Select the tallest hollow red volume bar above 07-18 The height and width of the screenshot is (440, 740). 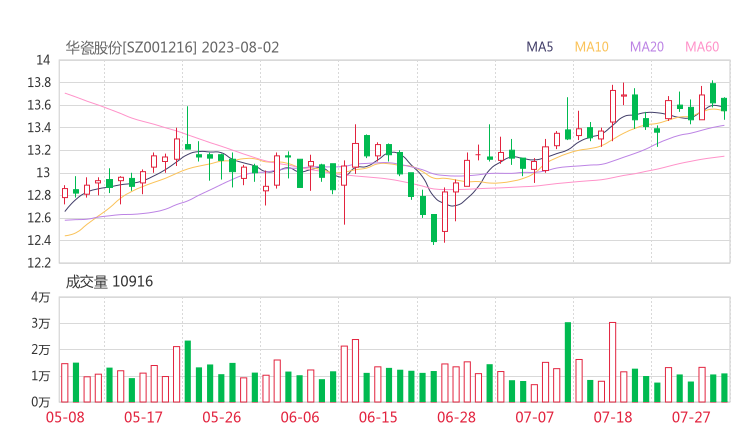pyautogui.click(x=613, y=362)
